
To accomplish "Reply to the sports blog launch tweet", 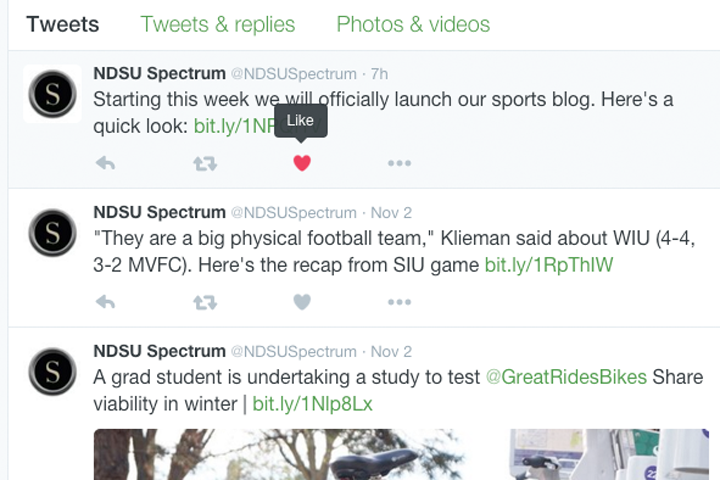I will 105,163.
